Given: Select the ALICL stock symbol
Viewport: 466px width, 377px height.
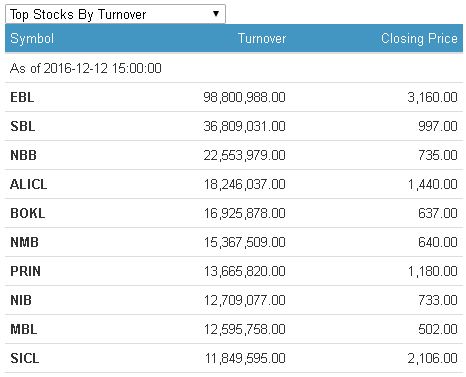Looking at the screenshot, I should pyautogui.click(x=29, y=184).
